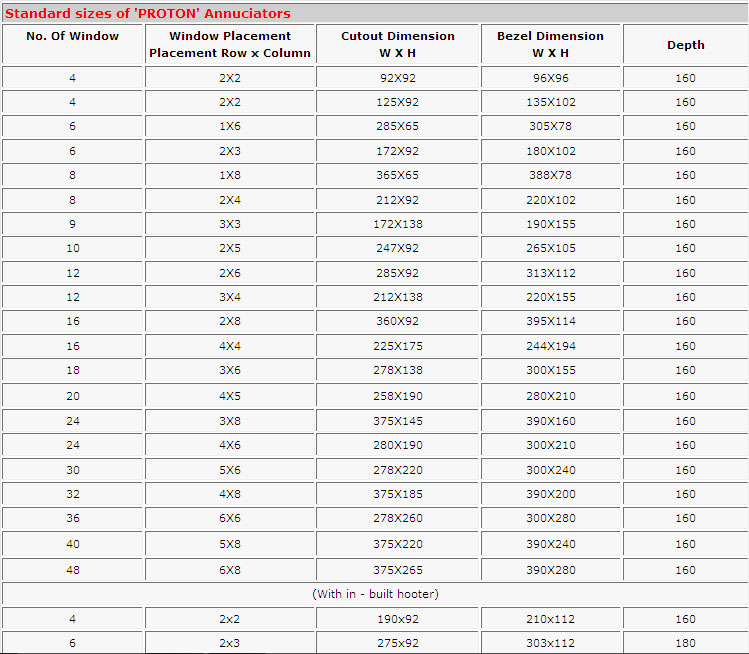Click the placement cell 3X4
This screenshot has height=654, width=749.
coord(230,297)
